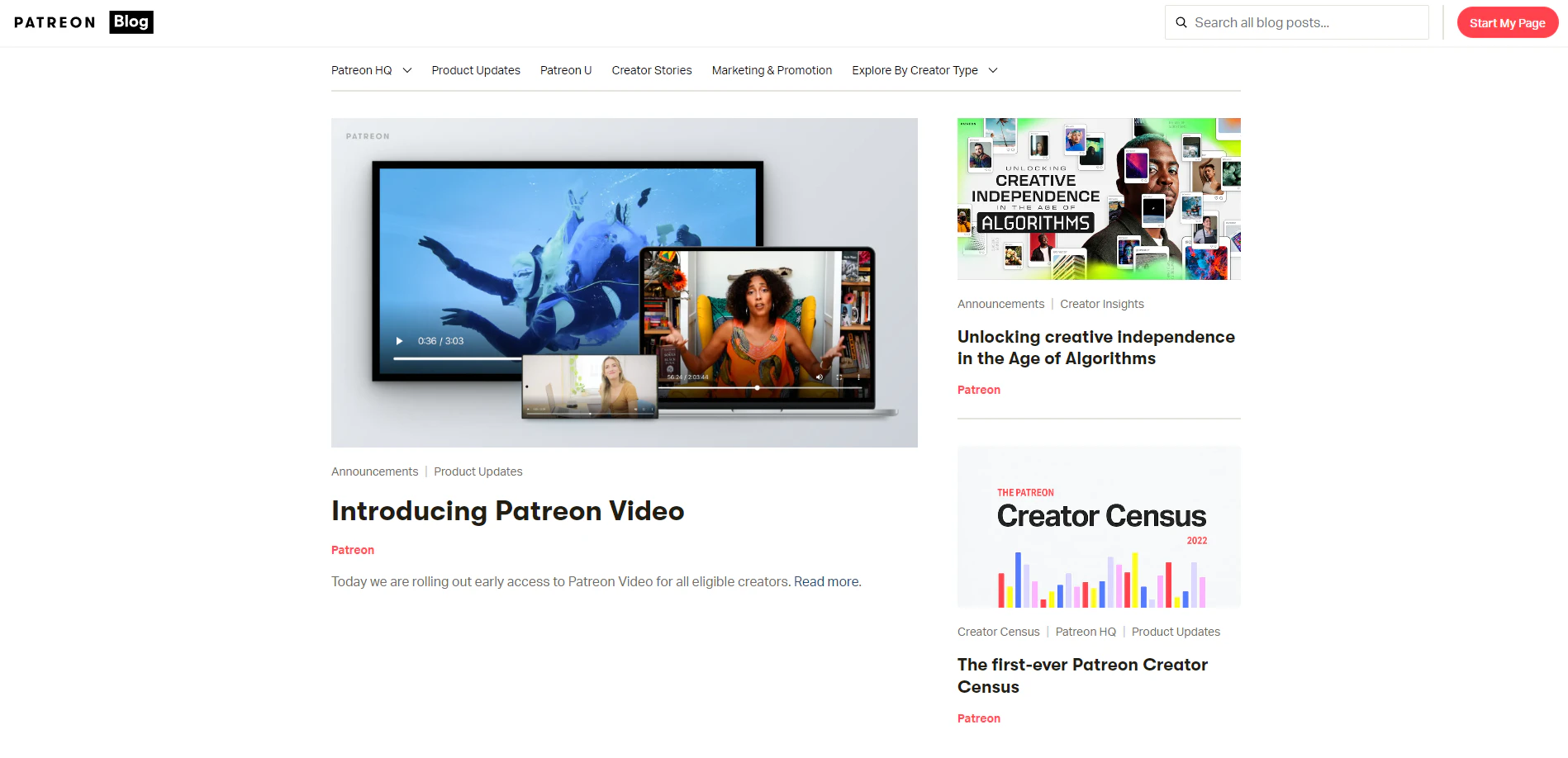Click Announcements tag above Unlocking creative independence
Viewport: 1568px width, 758px height.
pos(1000,304)
